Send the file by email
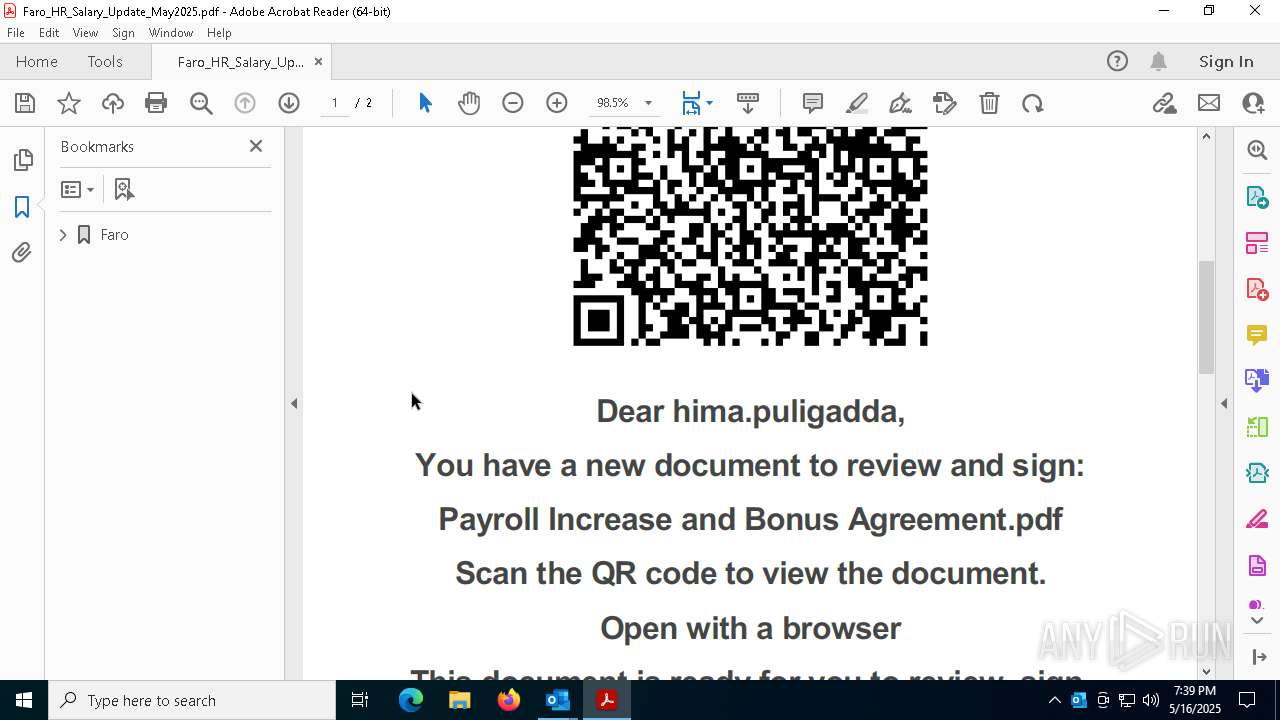 (1209, 103)
